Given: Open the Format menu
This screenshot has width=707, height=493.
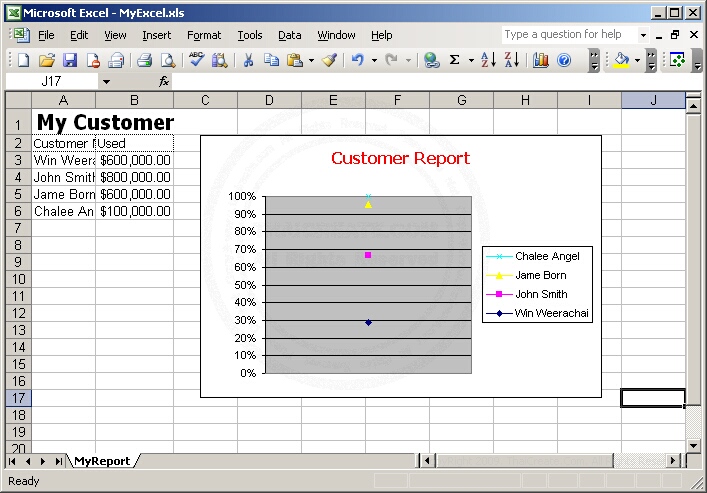Looking at the screenshot, I should coord(204,35).
